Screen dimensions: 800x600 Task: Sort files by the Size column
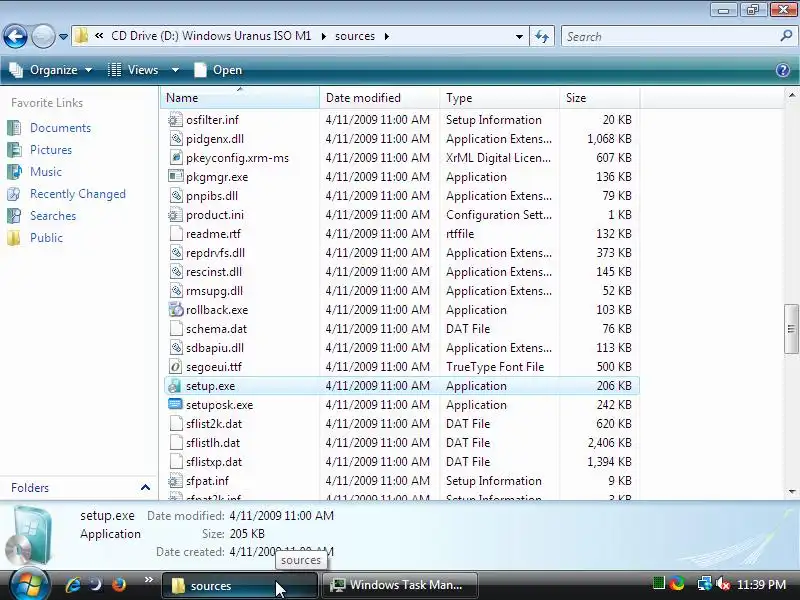click(x=599, y=97)
